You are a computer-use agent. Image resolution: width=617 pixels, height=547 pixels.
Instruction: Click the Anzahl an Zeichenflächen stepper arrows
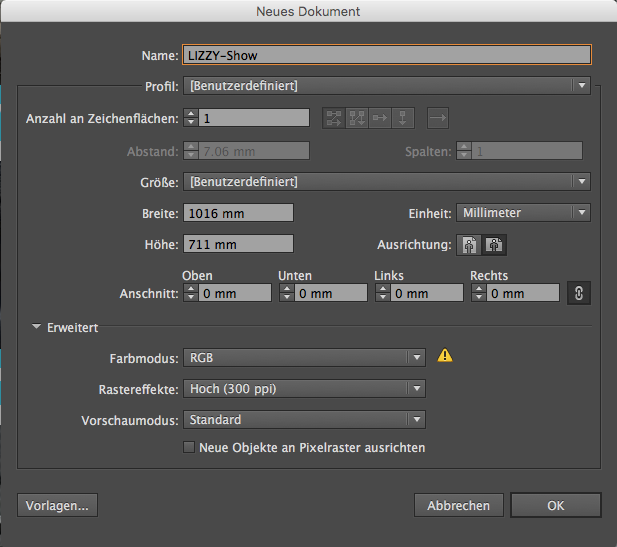pos(190,119)
